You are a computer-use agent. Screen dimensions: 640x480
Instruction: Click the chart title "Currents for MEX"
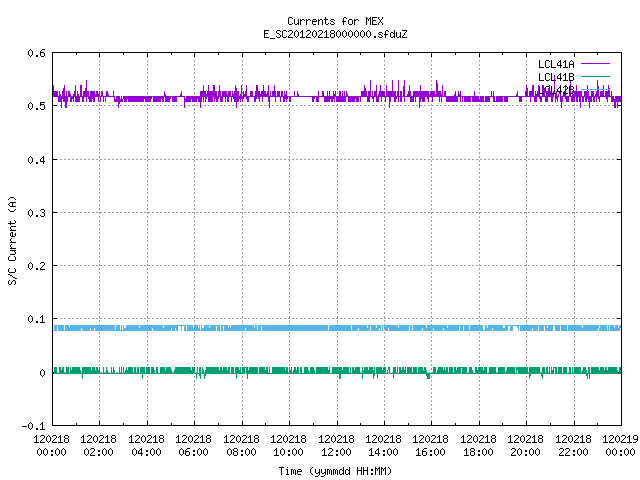[335, 21]
